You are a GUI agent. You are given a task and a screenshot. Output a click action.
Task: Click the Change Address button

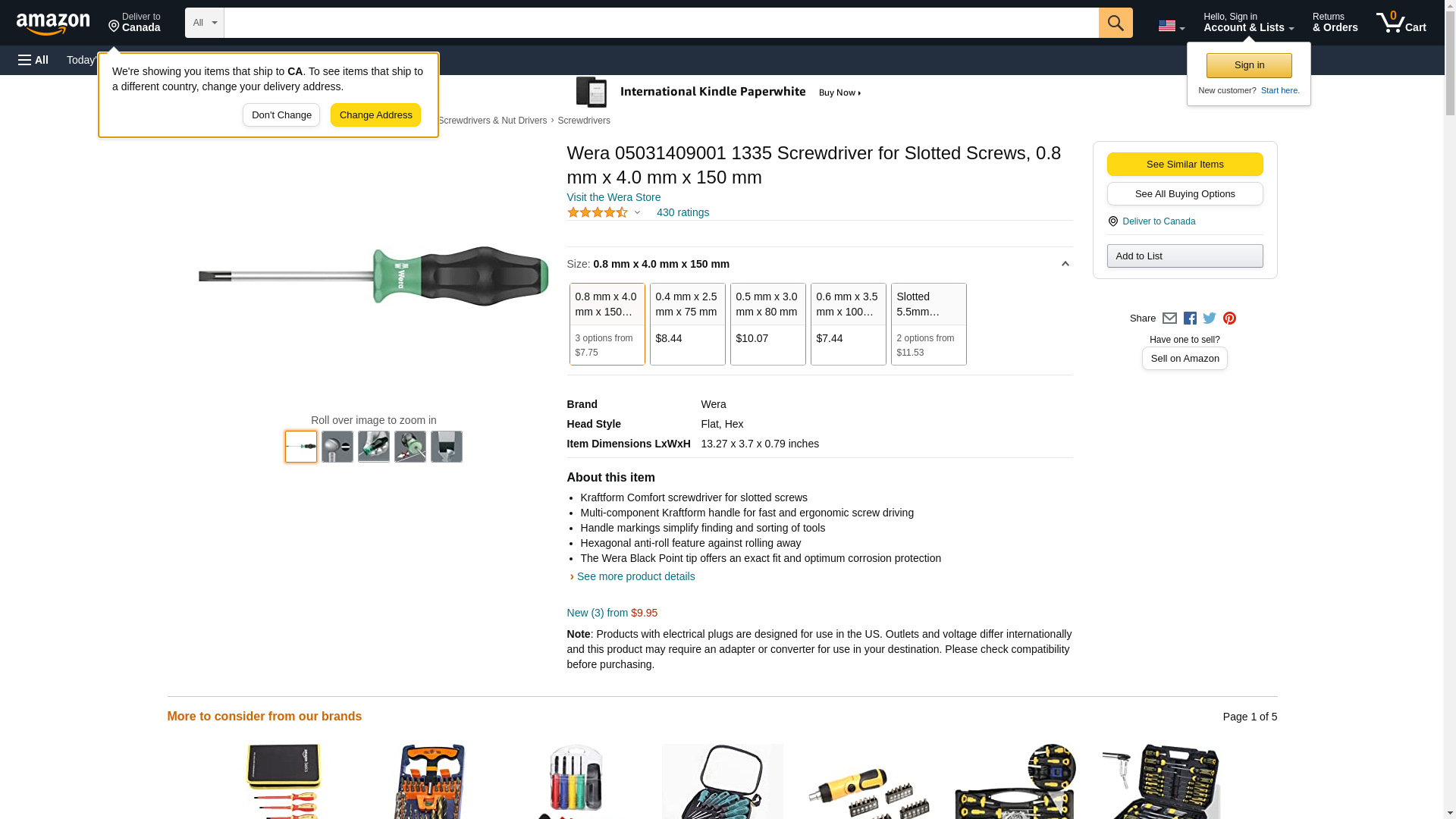pos(375,115)
